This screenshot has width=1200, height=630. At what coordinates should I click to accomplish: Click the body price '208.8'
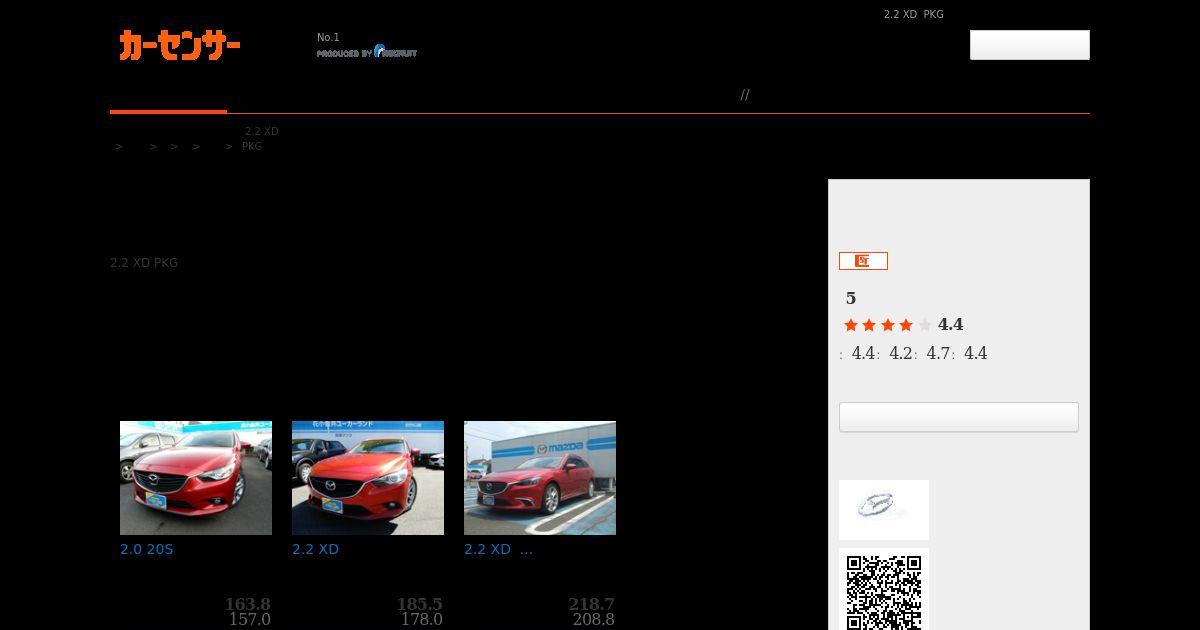(x=594, y=620)
